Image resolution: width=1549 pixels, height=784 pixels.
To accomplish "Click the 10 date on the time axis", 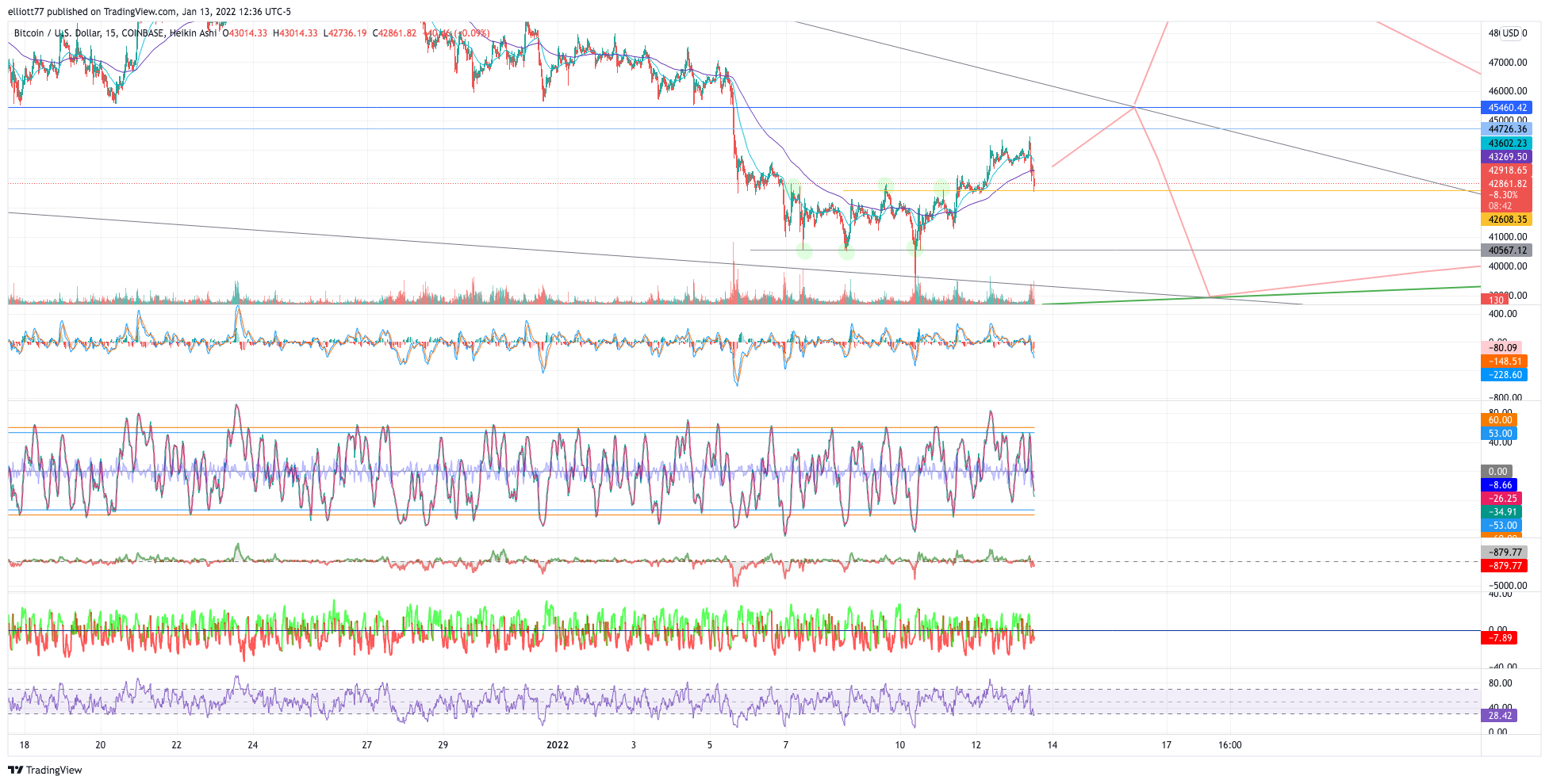I will (x=900, y=745).
